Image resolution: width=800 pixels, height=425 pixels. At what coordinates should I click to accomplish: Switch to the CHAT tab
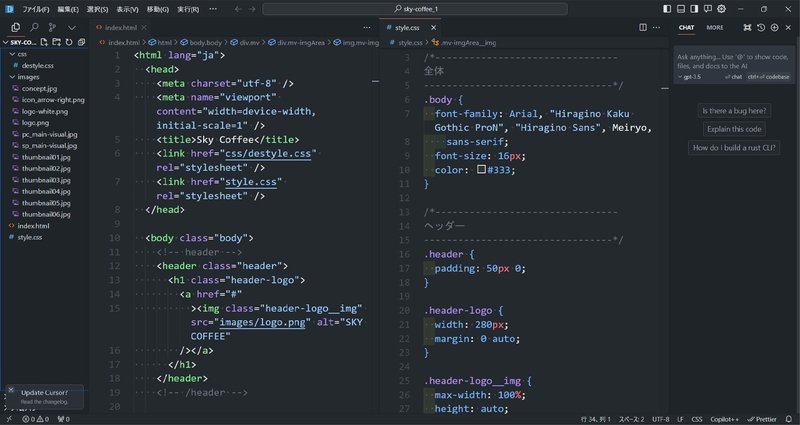pos(686,28)
